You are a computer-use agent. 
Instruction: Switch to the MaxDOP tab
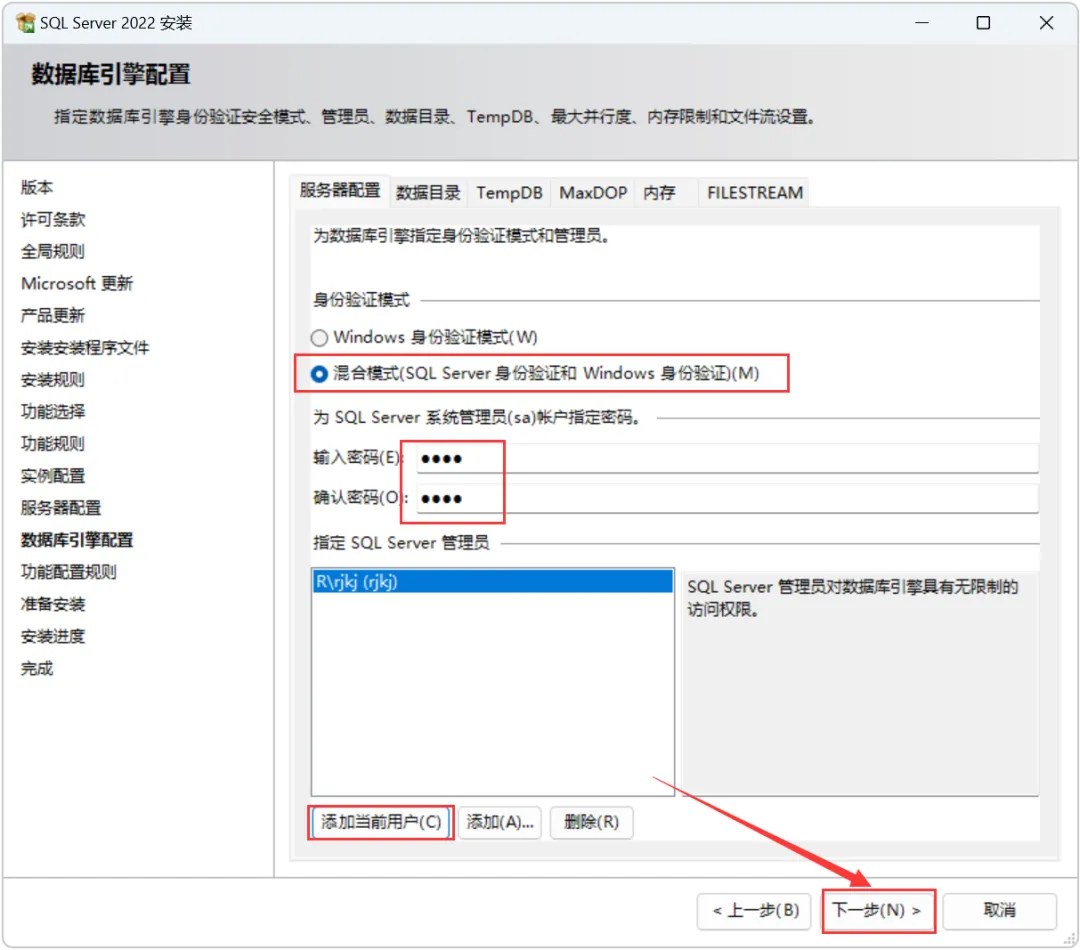[593, 193]
